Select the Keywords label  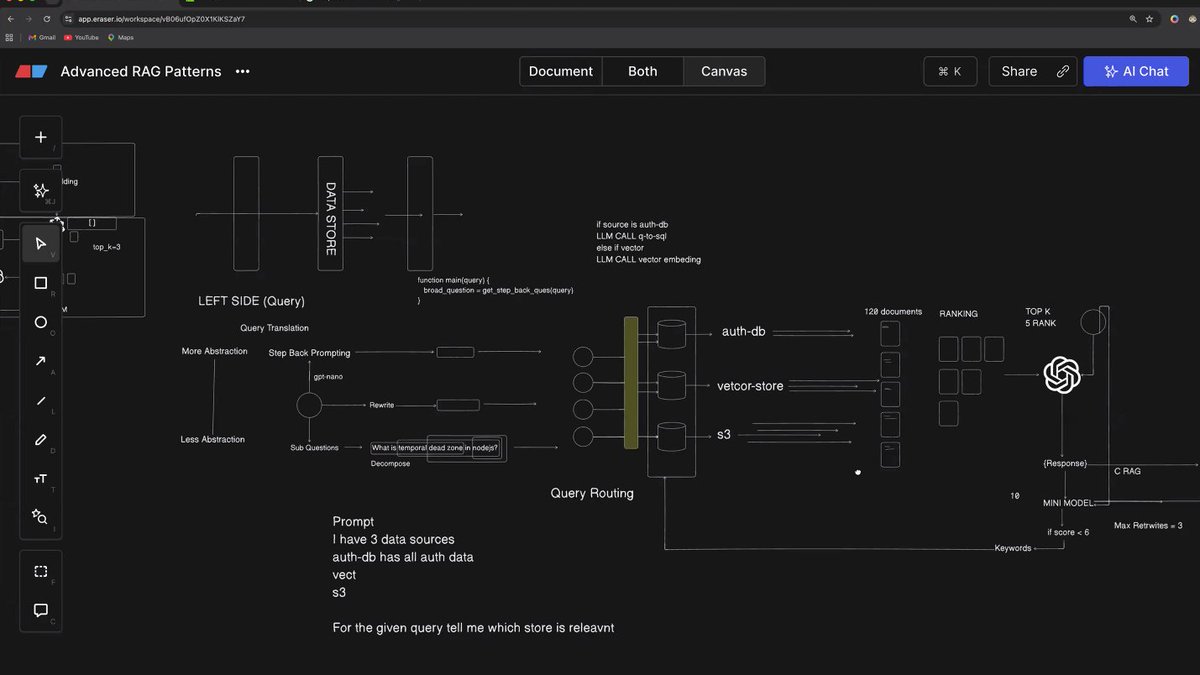pyautogui.click(x=1012, y=548)
